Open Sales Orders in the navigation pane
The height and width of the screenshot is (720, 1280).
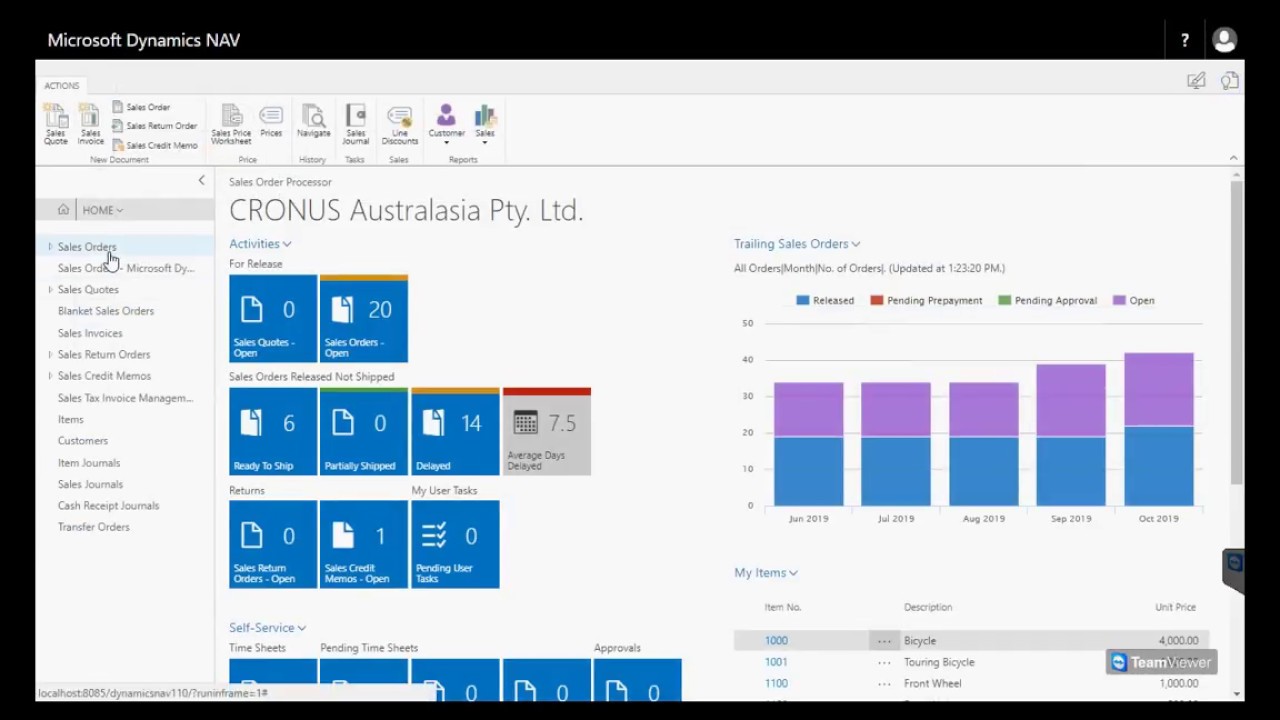pos(87,247)
